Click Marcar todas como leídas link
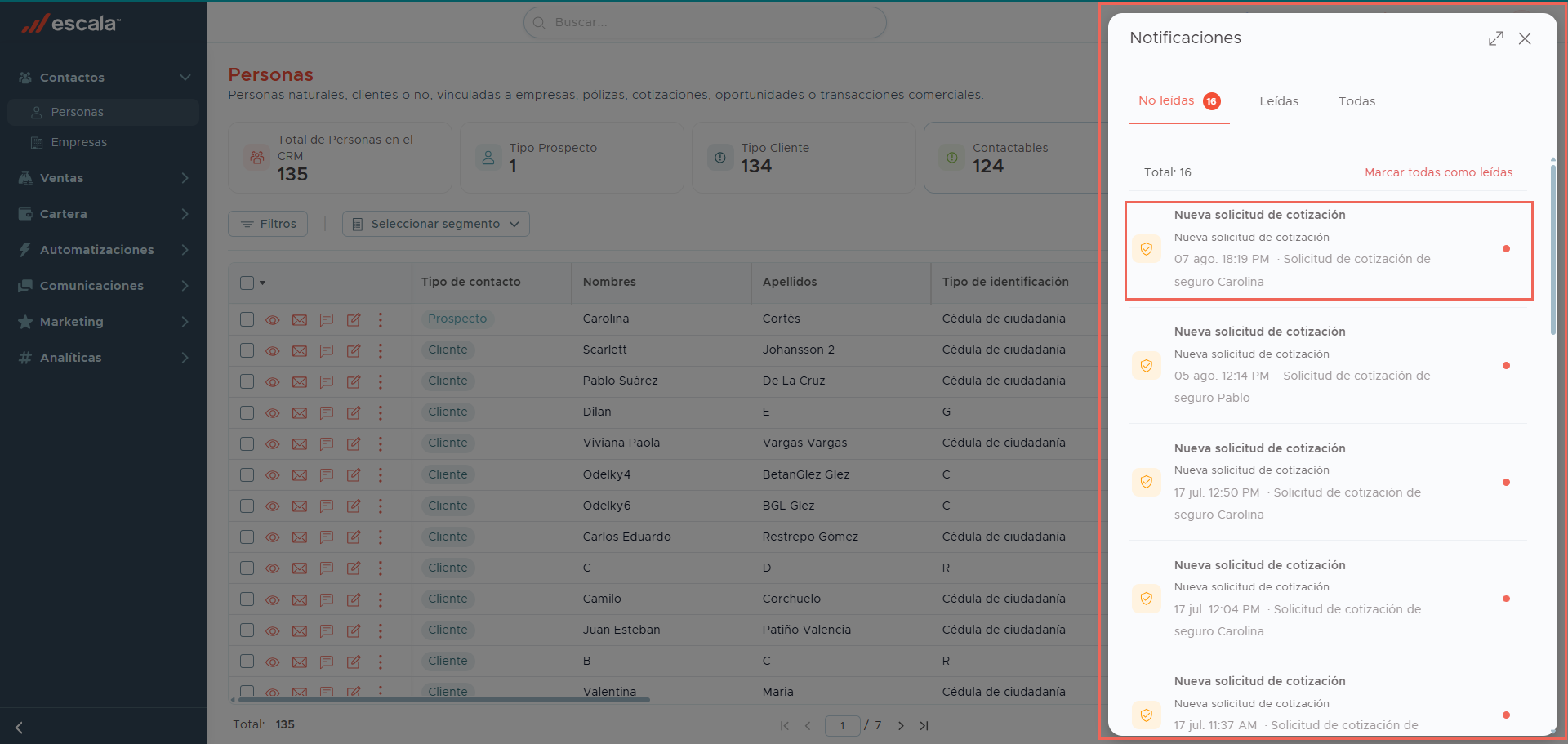 [x=1438, y=172]
